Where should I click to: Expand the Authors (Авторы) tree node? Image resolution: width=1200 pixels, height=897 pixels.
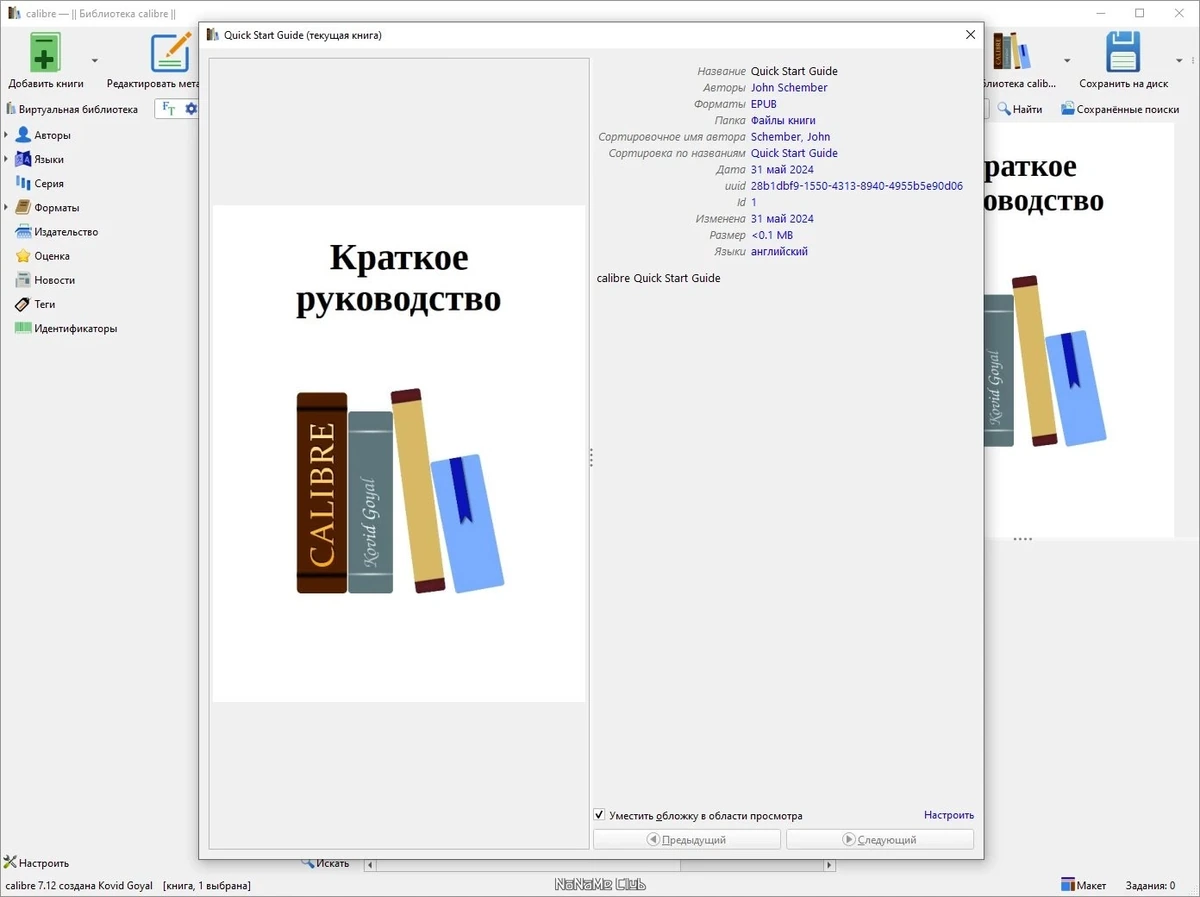6,135
